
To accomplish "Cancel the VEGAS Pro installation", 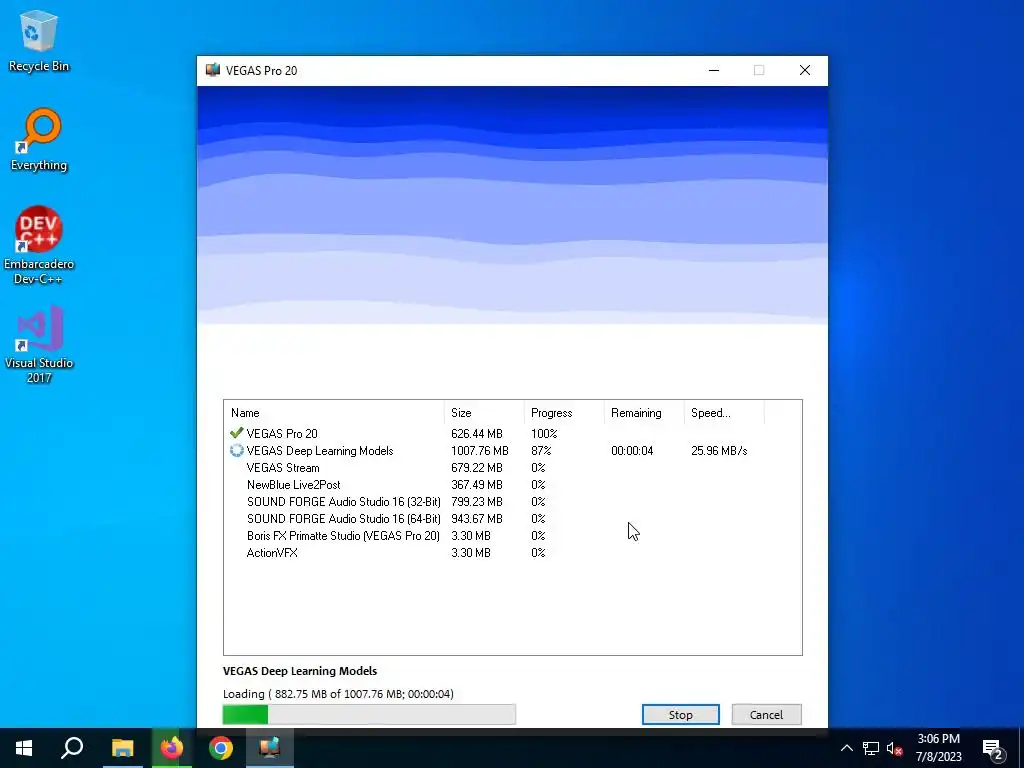I will (x=766, y=714).
